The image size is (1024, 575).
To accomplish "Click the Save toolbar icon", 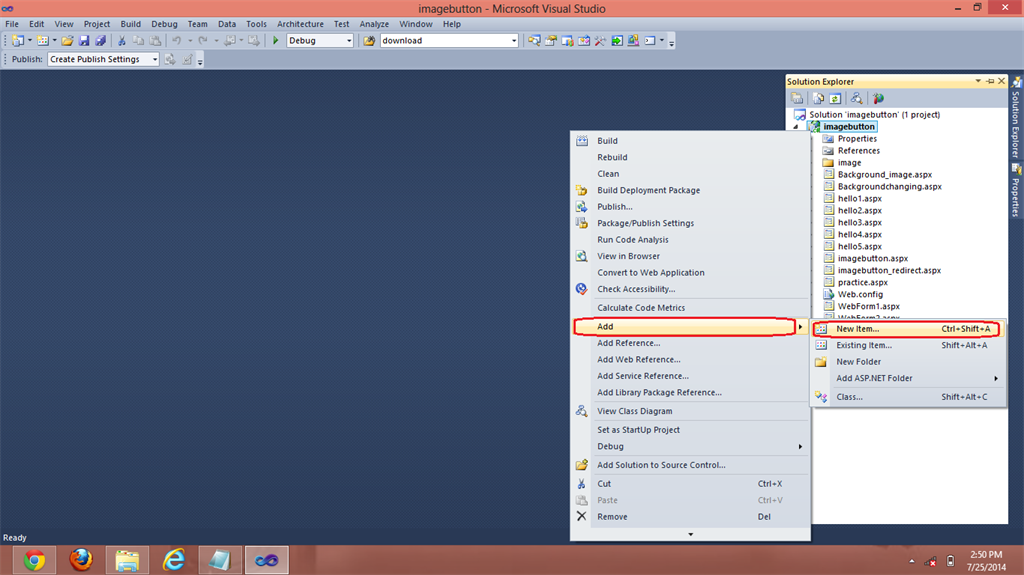I will pos(84,41).
